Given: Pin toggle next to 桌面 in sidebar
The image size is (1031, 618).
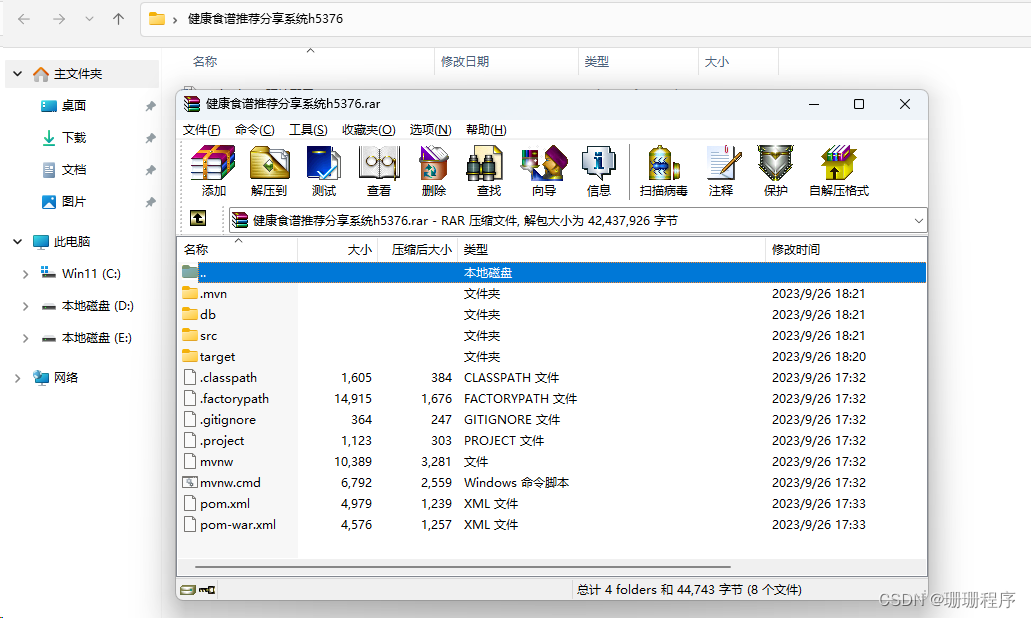Looking at the screenshot, I should (150, 106).
